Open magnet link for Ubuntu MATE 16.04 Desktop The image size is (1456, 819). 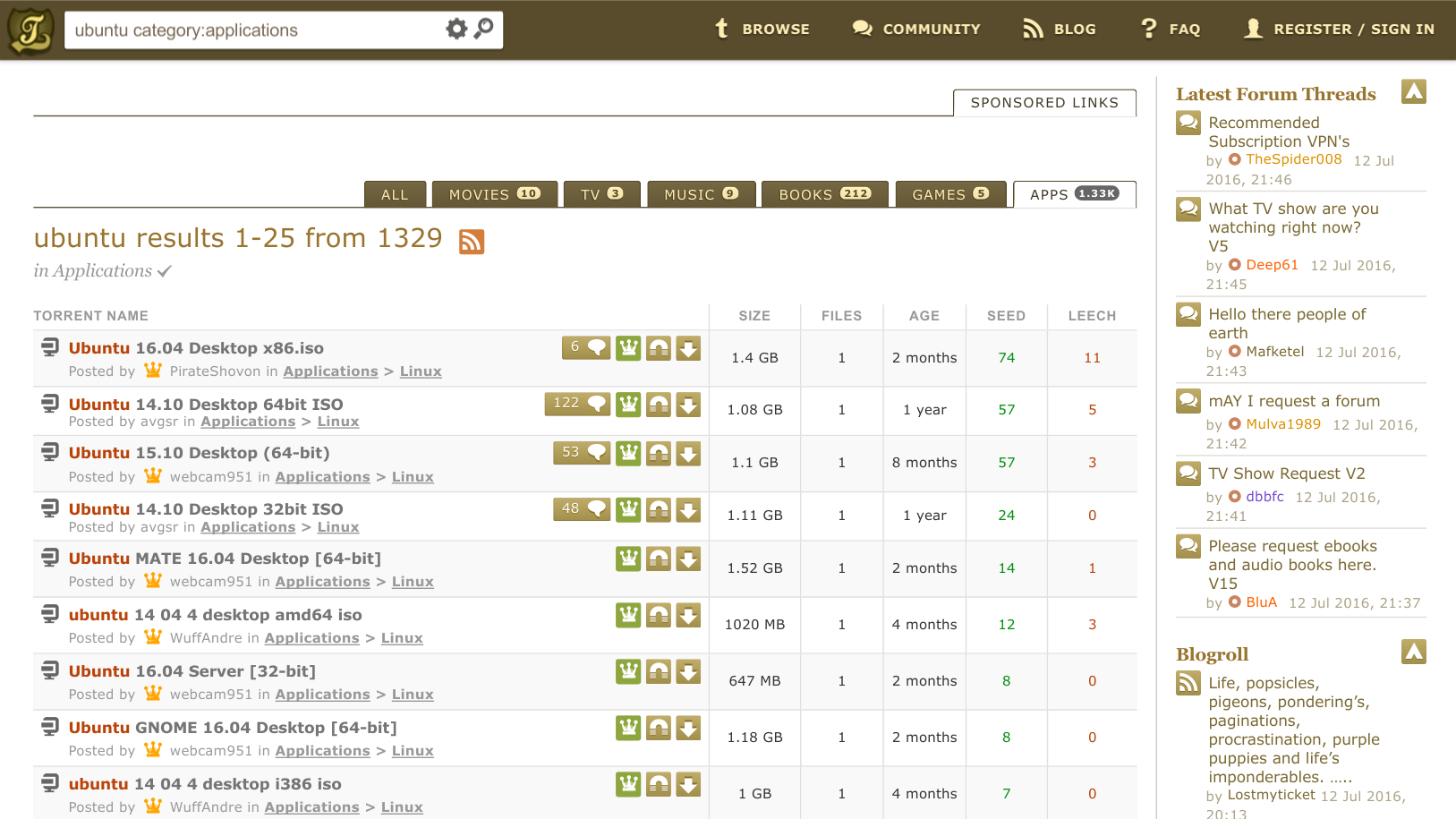point(659,559)
